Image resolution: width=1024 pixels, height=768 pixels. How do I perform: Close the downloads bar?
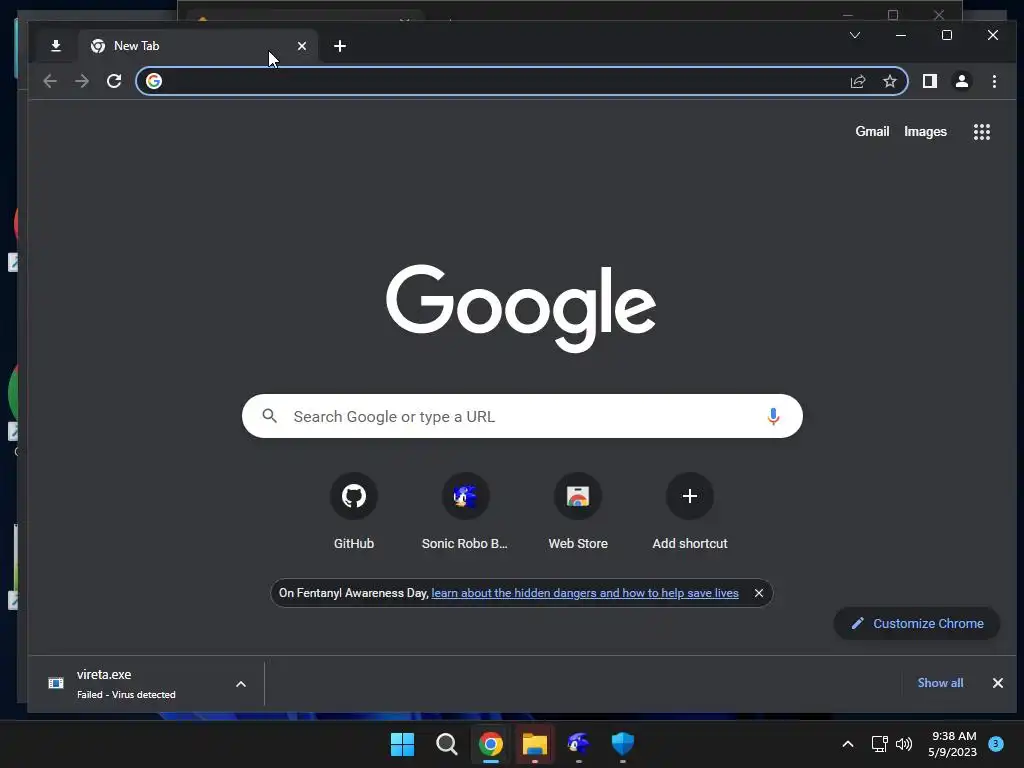point(998,682)
